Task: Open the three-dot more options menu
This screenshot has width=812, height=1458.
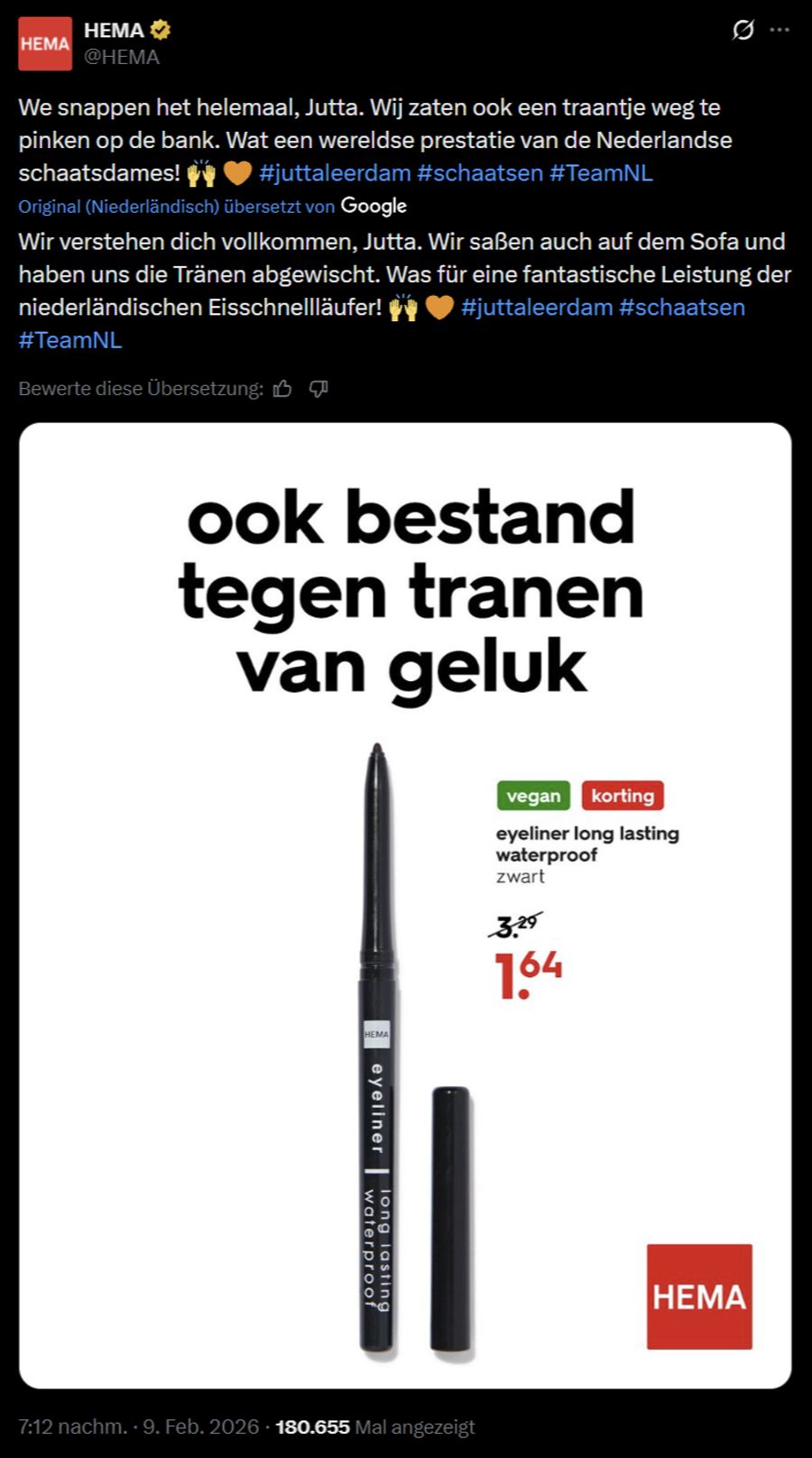Action: 780,31
